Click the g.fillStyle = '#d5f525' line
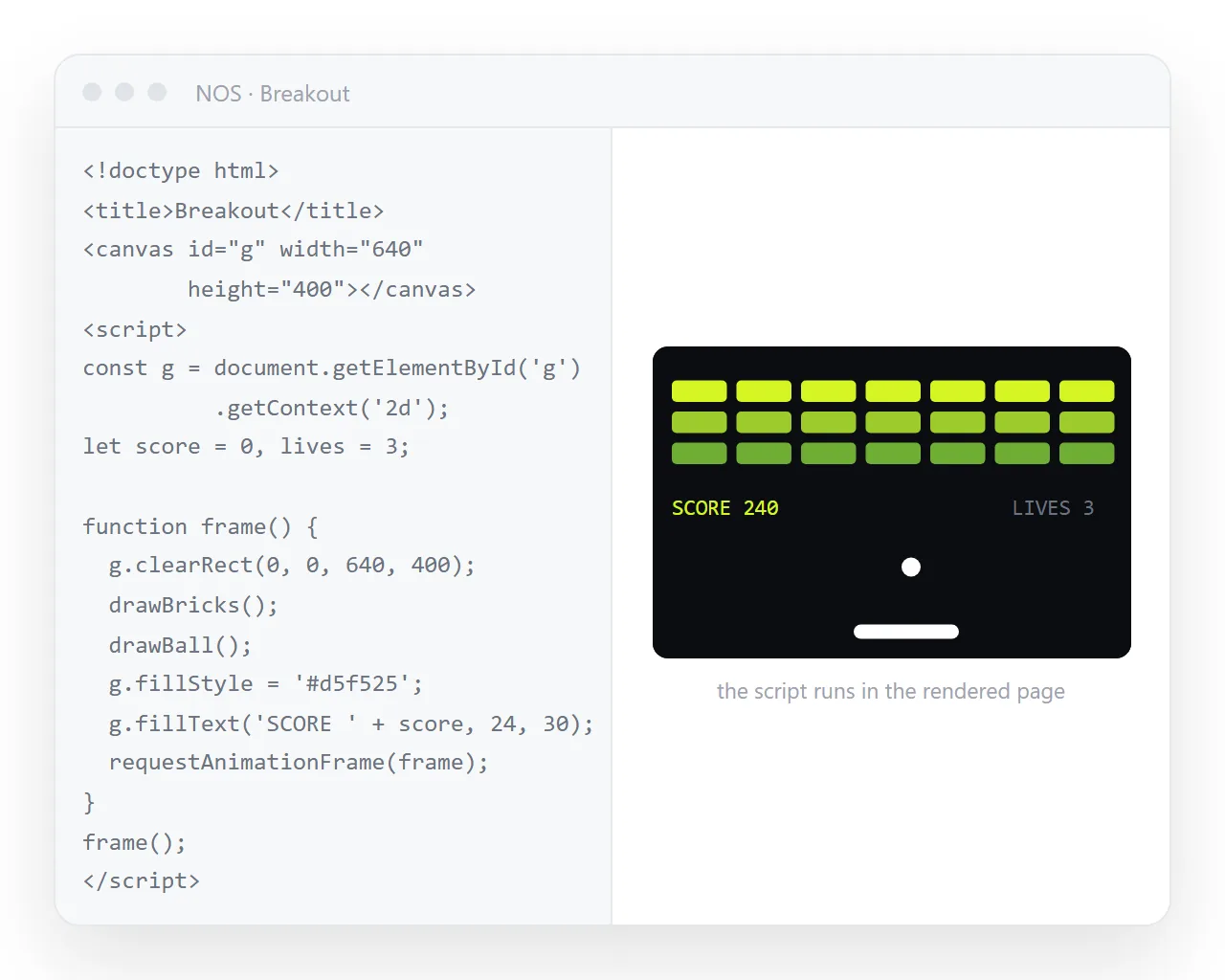This screenshot has height=980, width=1225. 266,684
